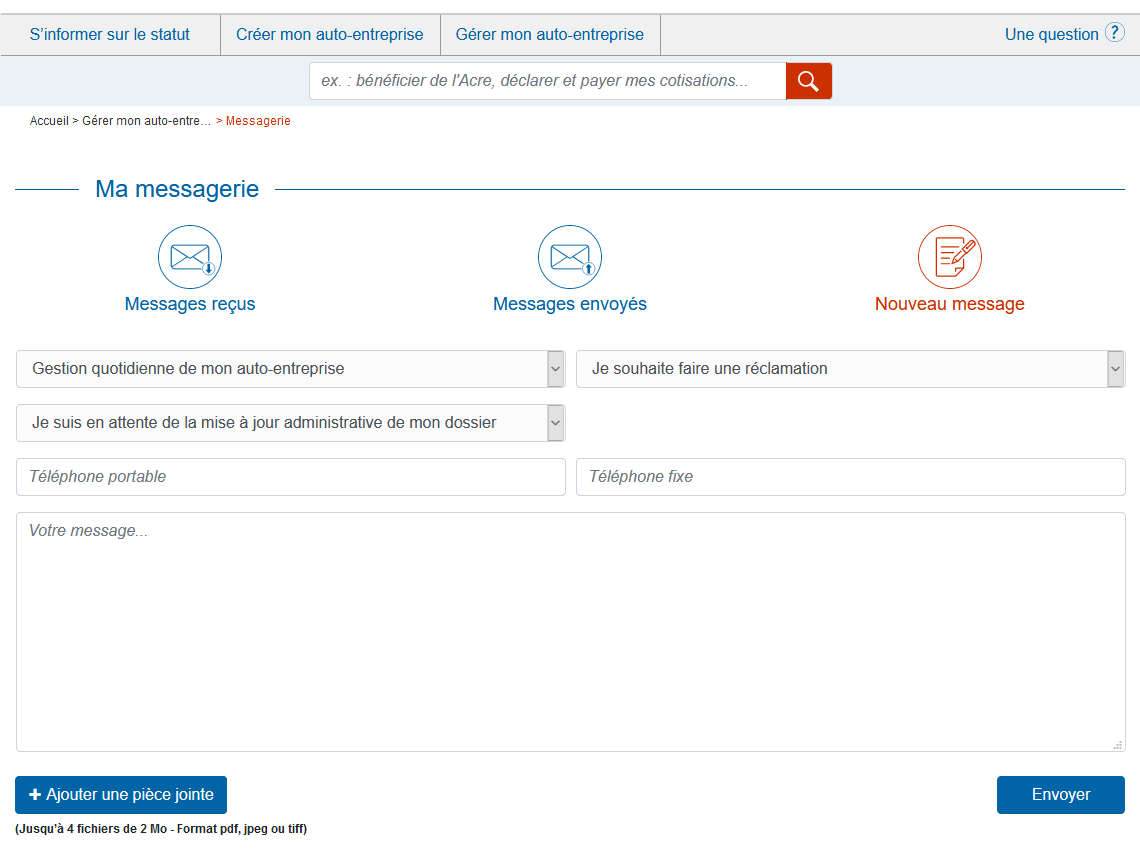Image resolution: width=1140 pixels, height=853 pixels.
Task: Open the Je souhaite faire une réclamation dropdown
Action: (1115, 369)
